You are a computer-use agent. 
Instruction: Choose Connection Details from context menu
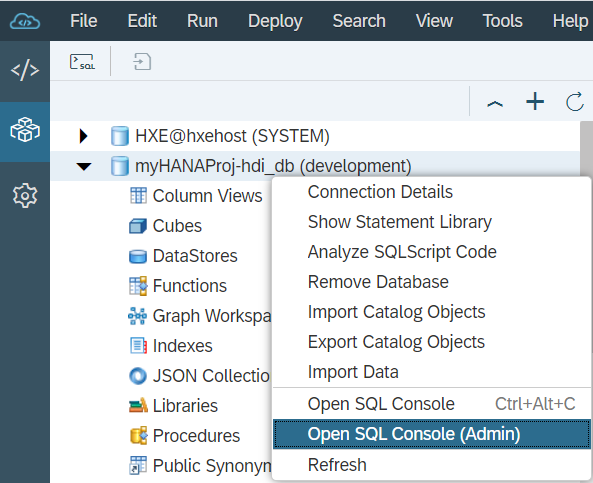click(x=380, y=192)
